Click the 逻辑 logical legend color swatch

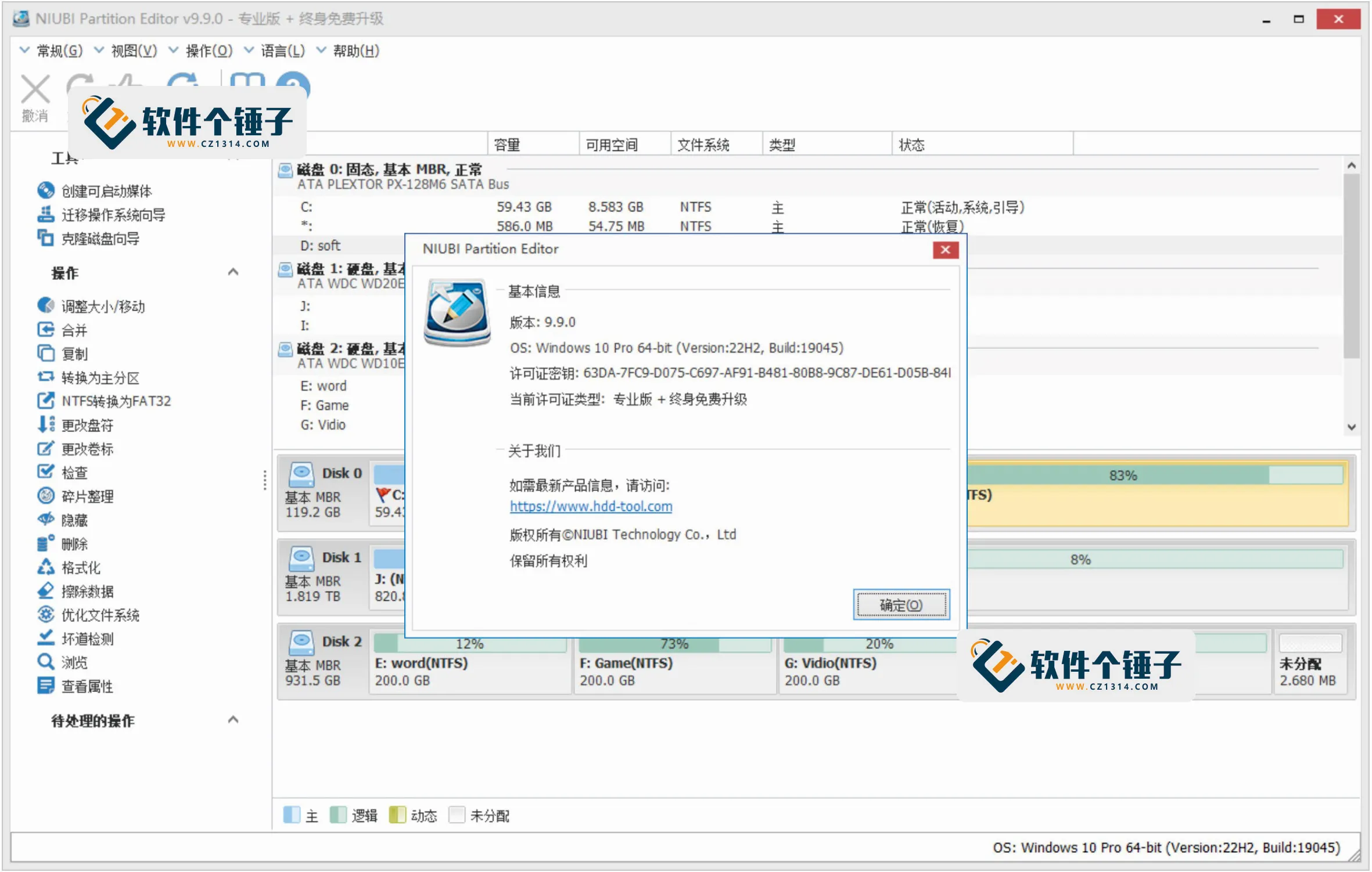point(337,815)
